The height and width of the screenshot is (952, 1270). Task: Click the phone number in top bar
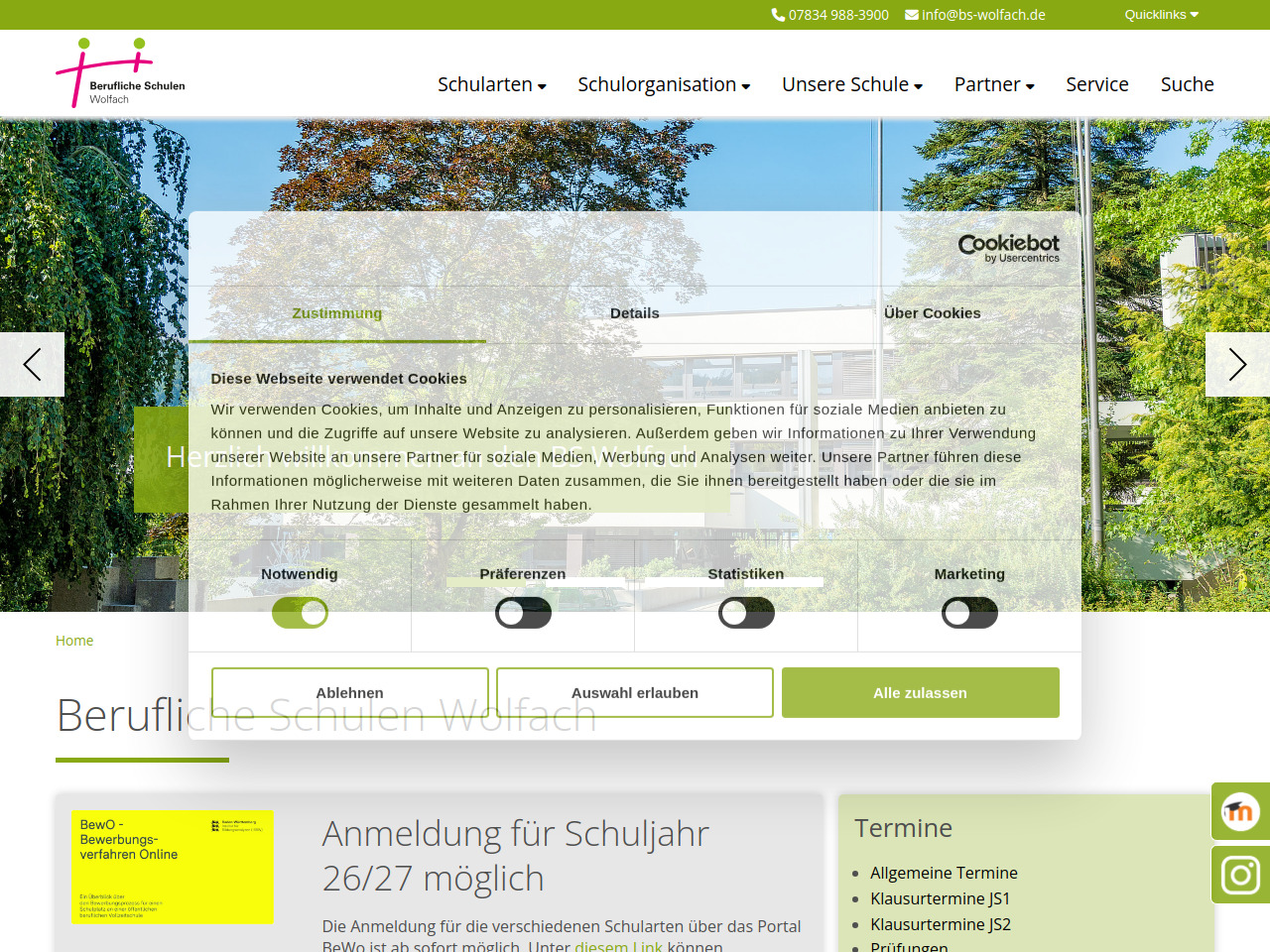pyautogui.click(x=829, y=15)
